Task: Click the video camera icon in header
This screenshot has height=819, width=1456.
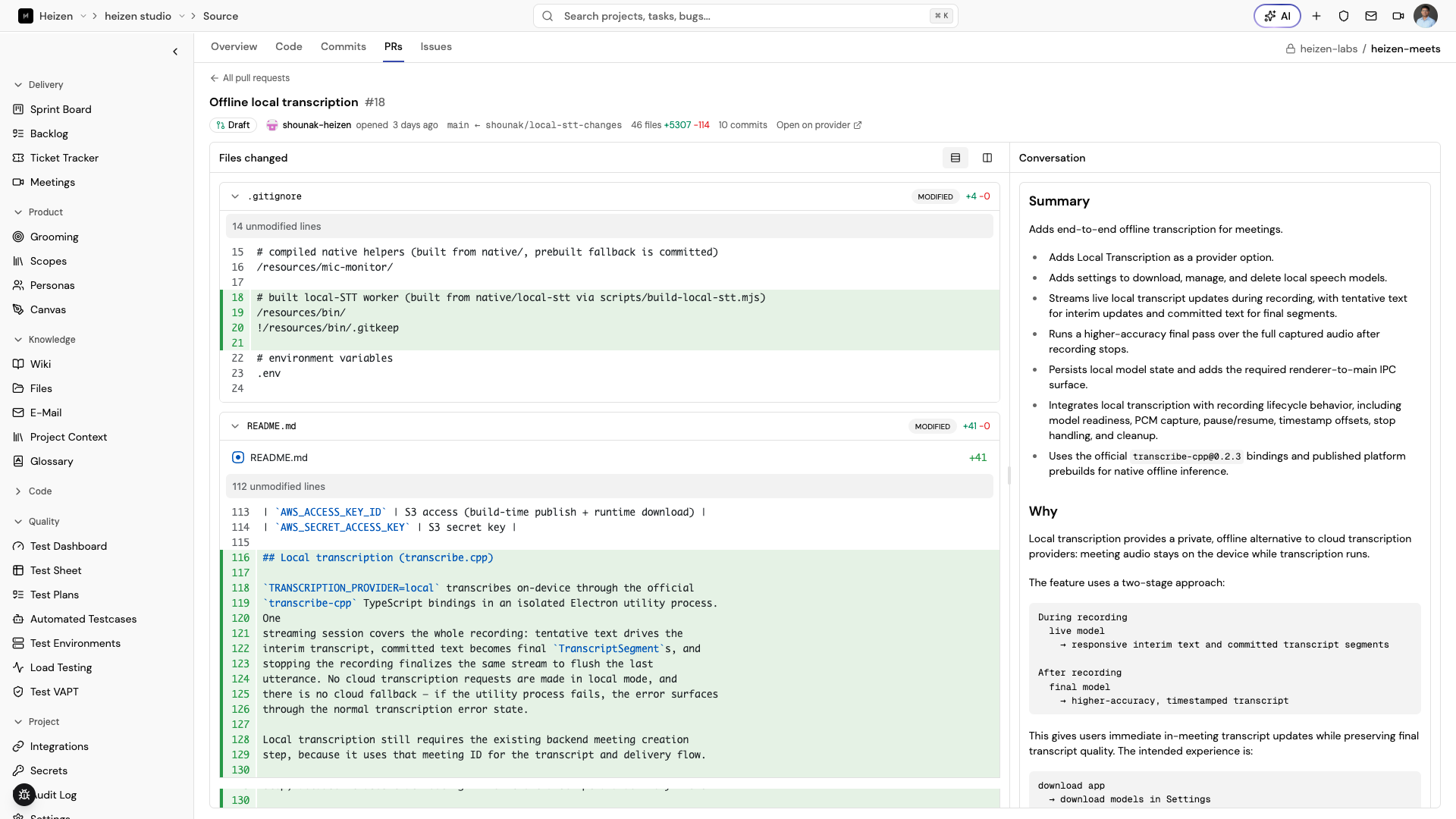Action: [1398, 16]
